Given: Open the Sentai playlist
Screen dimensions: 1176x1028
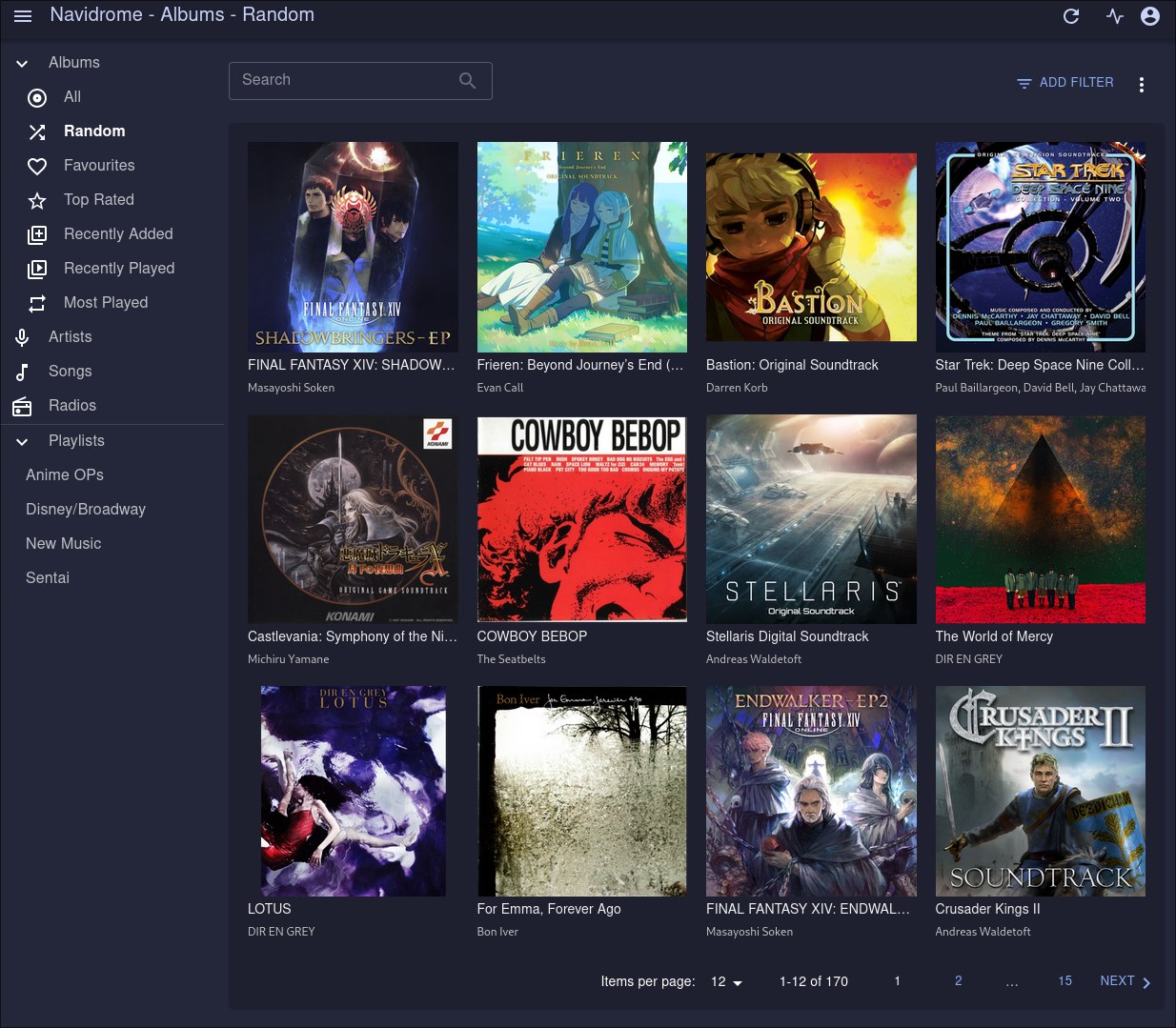Looking at the screenshot, I should click(48, 578).
